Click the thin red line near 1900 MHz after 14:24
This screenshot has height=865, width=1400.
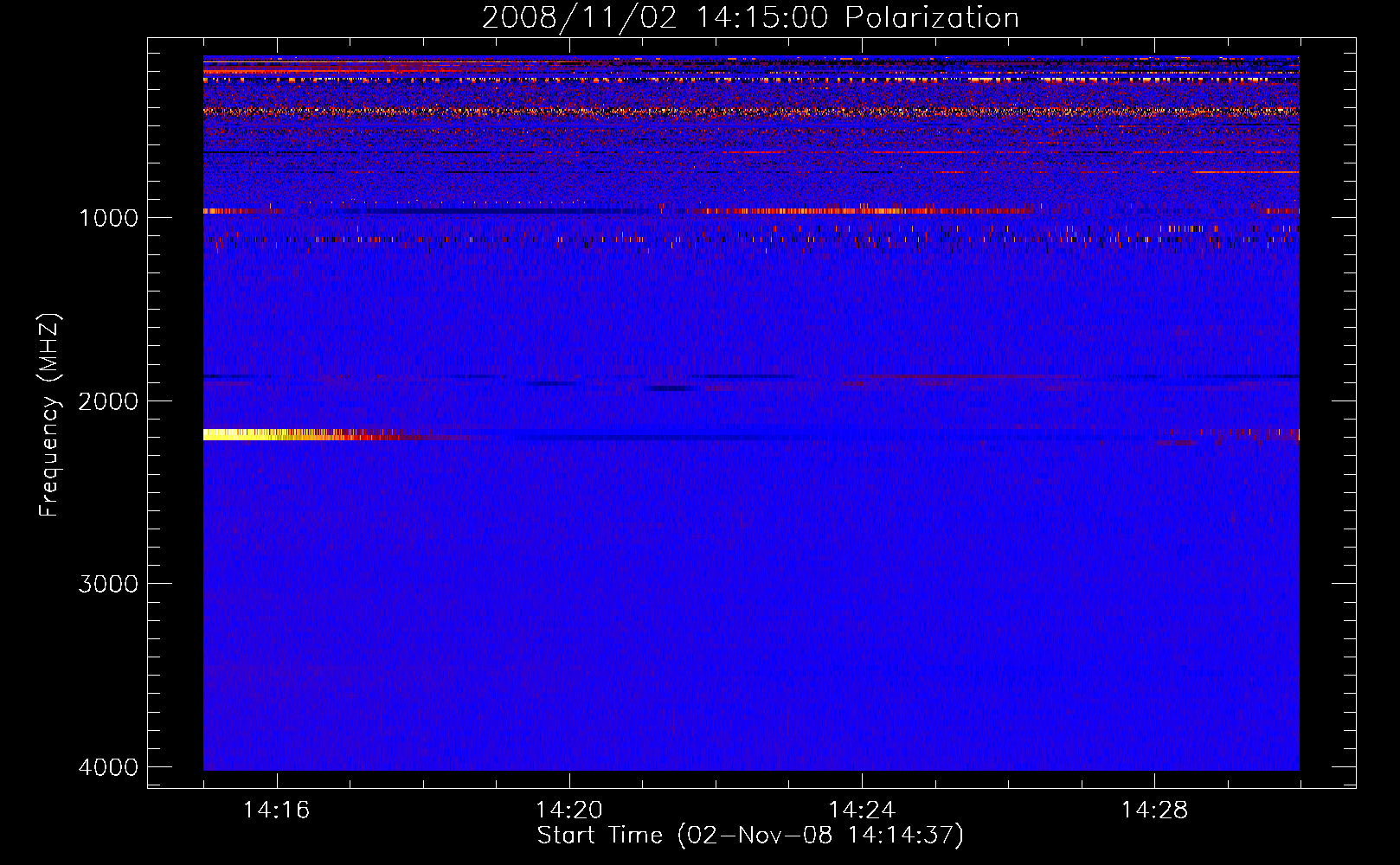point(952,377)
